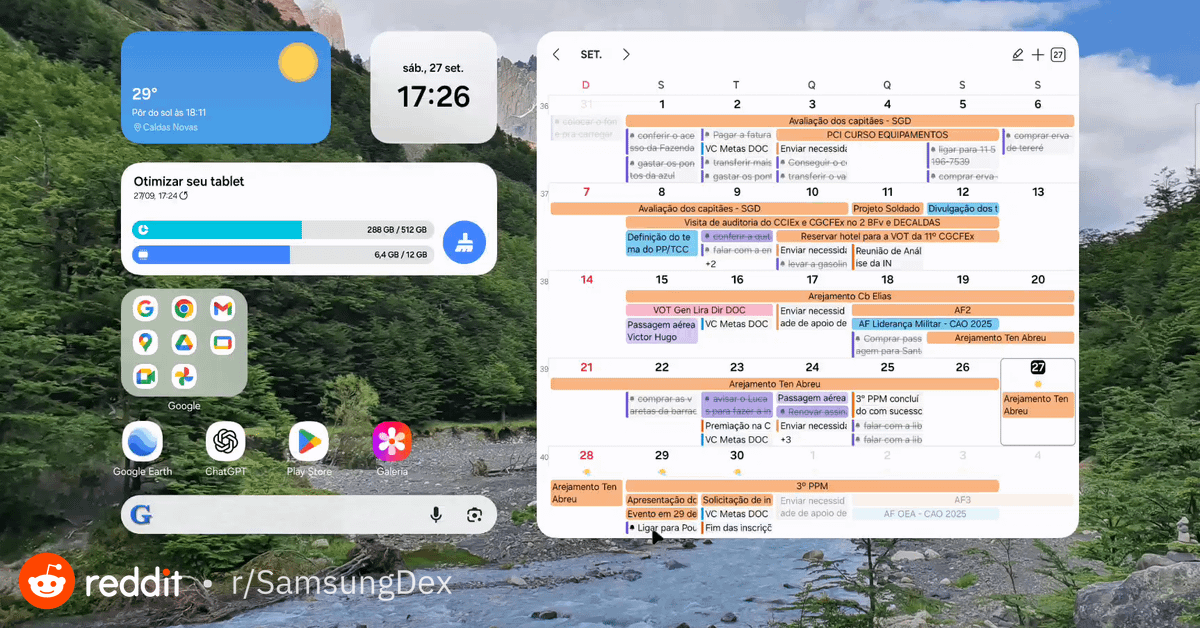This screenshot has width=1200, height=628.
Task: Open Google Earth app
Action: [142, 441]
